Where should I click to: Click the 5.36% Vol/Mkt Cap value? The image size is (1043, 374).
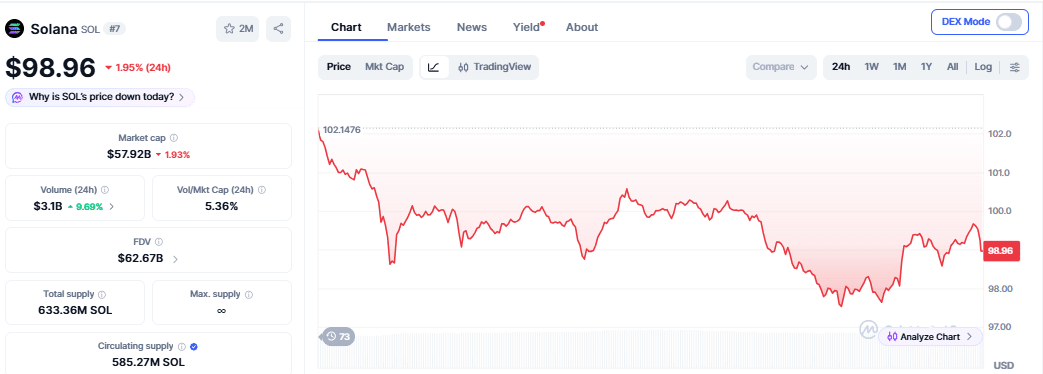(222, 206)
